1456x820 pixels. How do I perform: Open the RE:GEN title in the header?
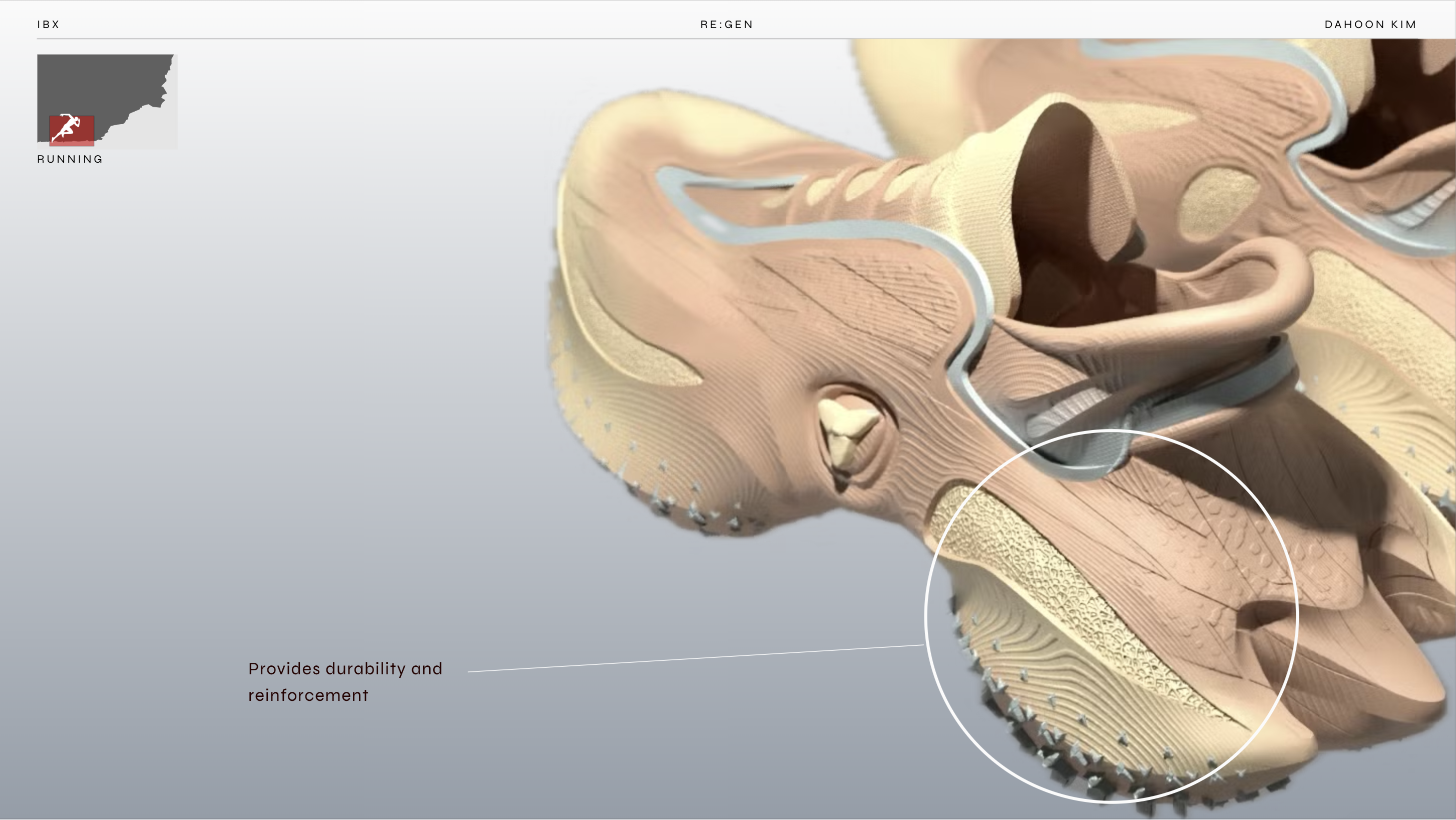tap(726, 25)
